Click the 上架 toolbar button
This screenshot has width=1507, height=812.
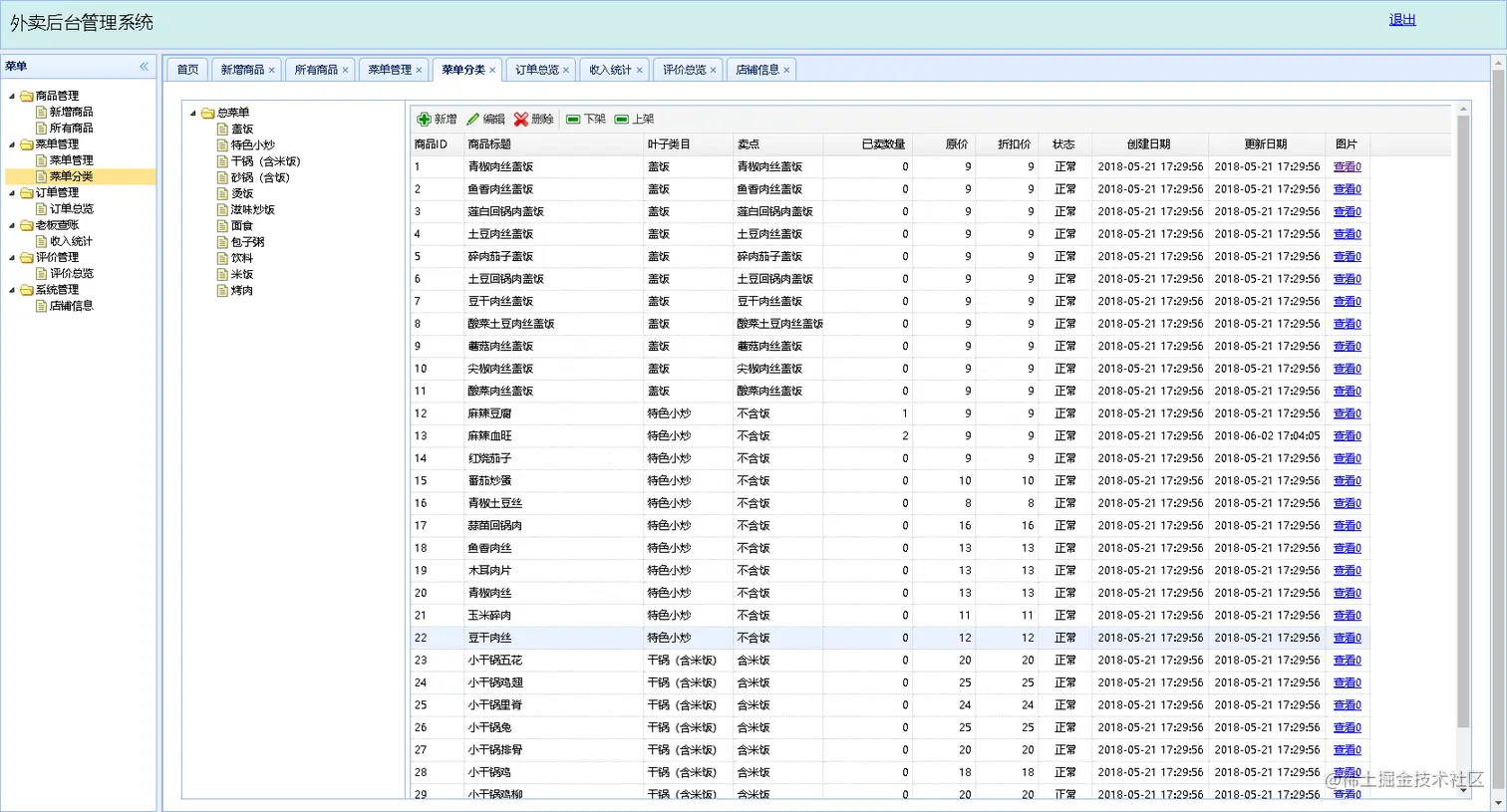(x=634, y=119)
